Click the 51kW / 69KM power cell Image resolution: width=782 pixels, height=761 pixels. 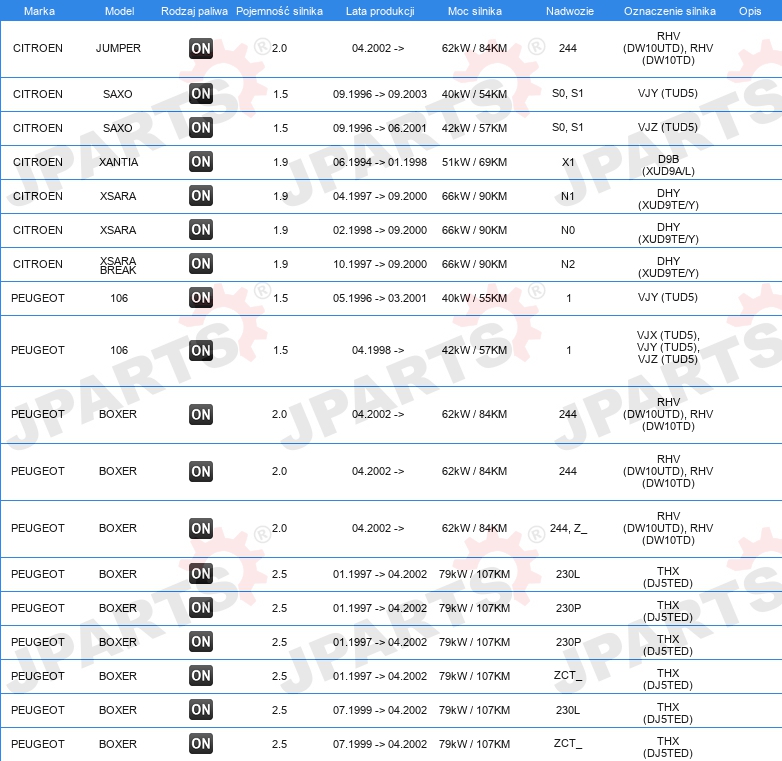(474, 162)
